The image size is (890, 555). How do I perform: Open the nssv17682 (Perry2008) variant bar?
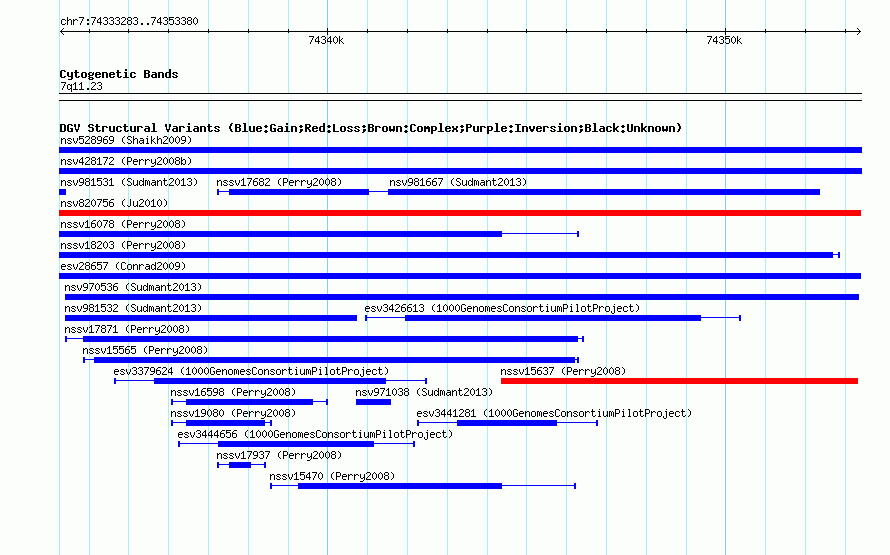(x=293, y=192)
